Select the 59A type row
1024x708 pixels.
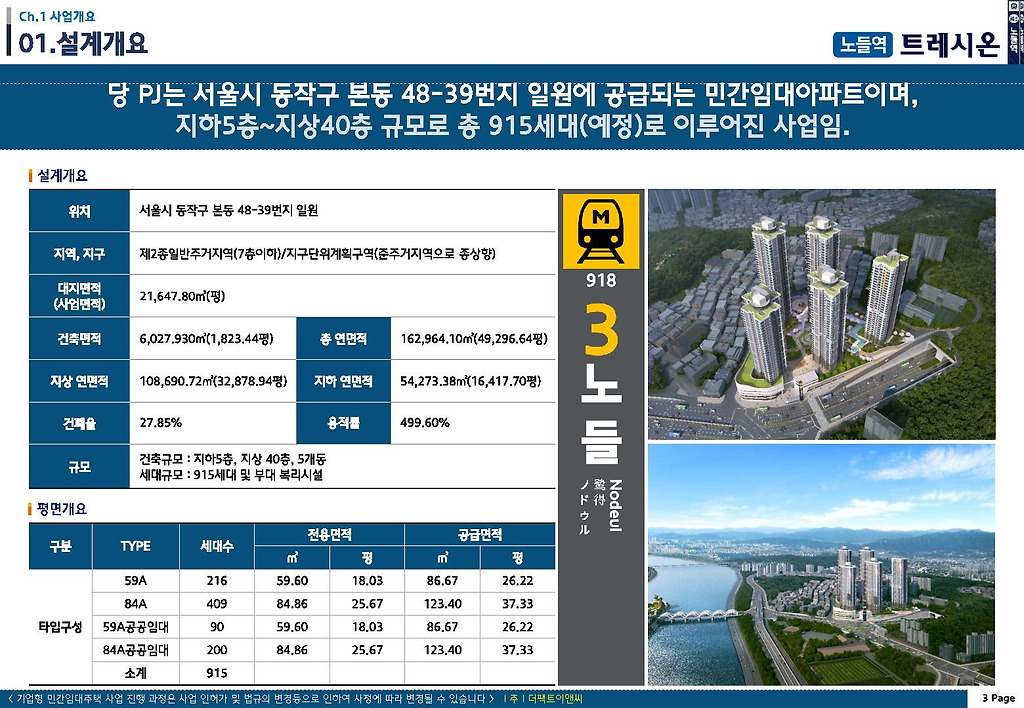(324, 581)
